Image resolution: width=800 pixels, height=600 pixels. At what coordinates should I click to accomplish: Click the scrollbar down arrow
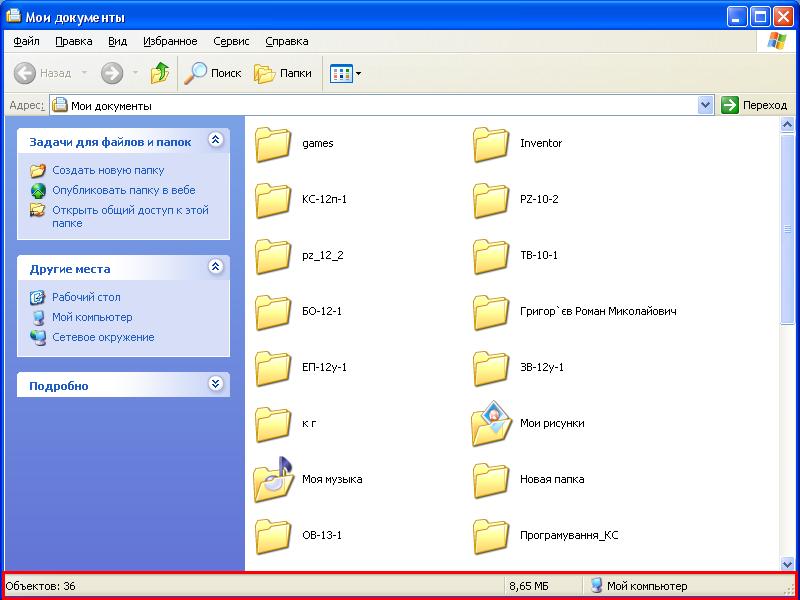(787, 563)
